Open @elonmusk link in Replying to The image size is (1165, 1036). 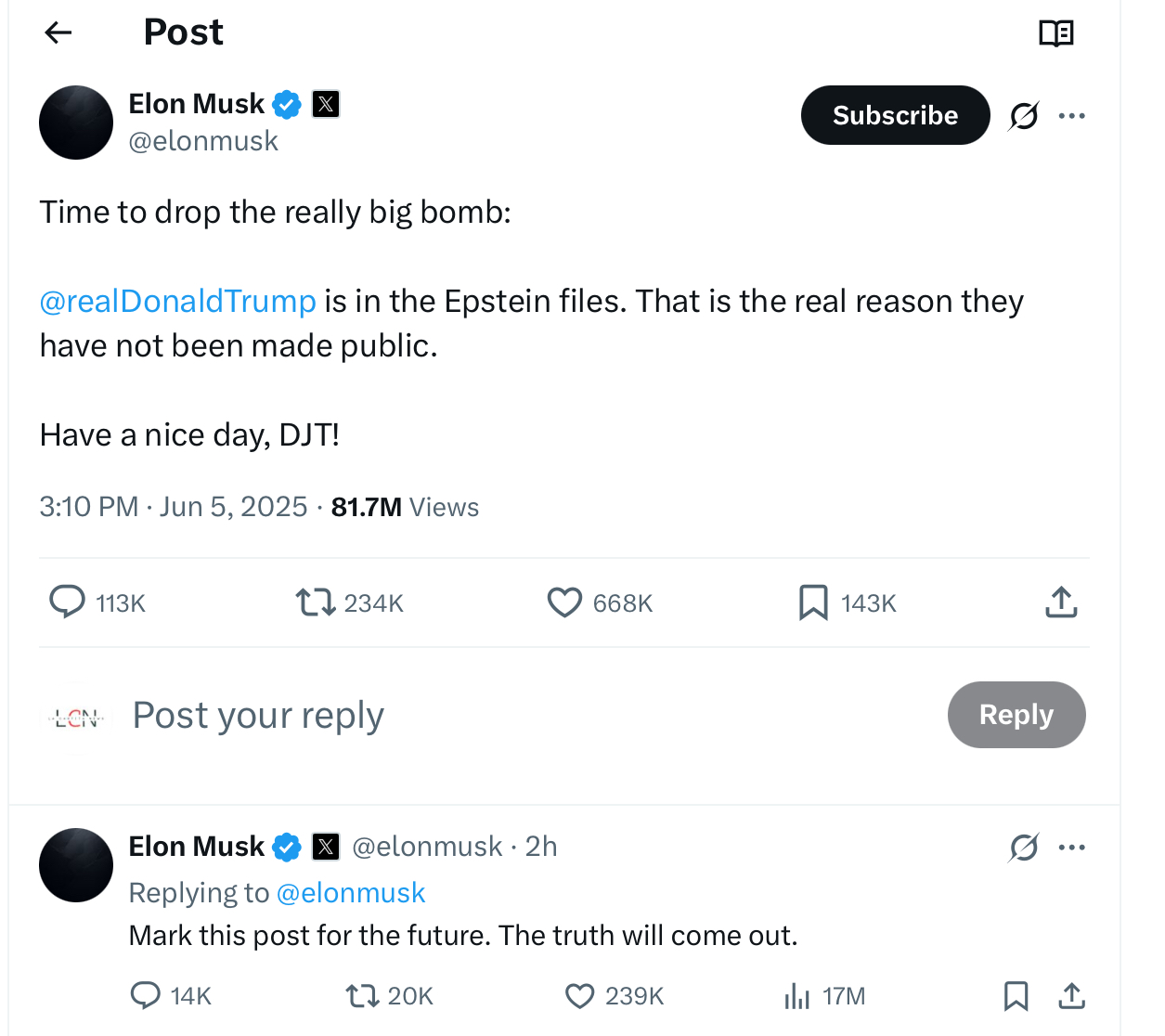point(350,893)
